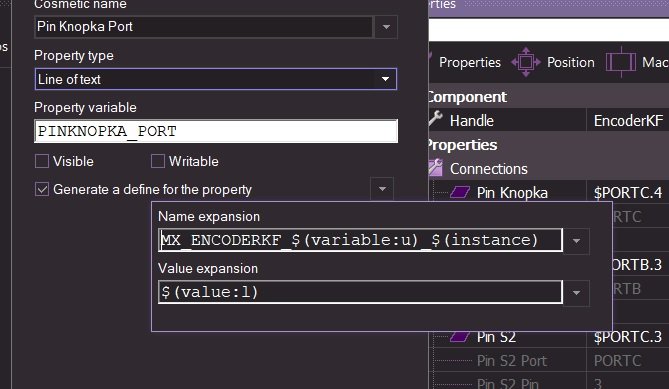Image resolution: width=669 pixels, height=389 pixels.
Task: Click the Component section header
Action: tap(549, 97)
